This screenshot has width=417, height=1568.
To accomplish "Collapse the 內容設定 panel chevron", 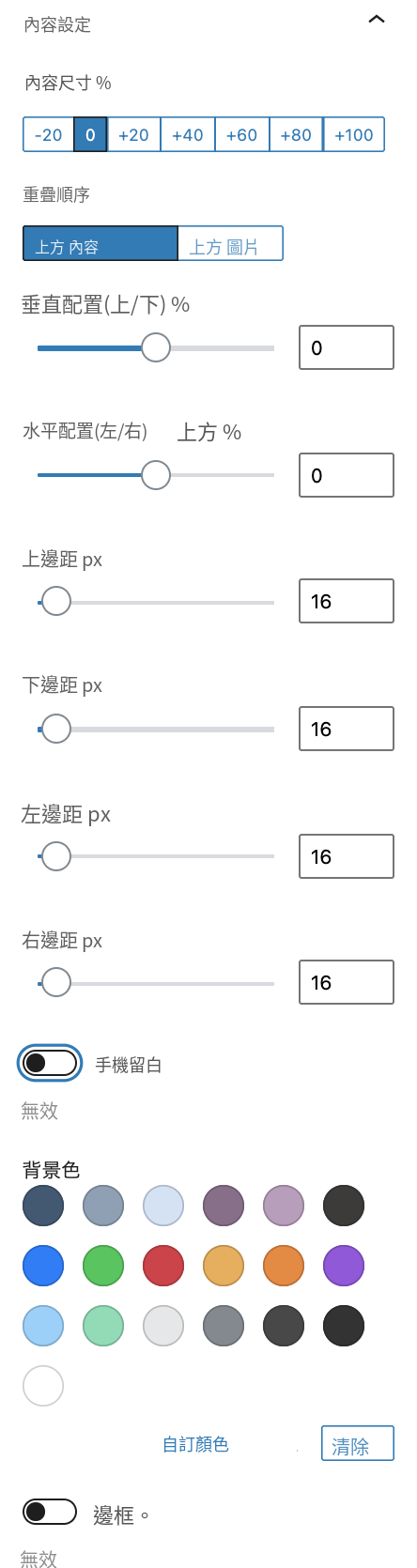I will point(377,20).
